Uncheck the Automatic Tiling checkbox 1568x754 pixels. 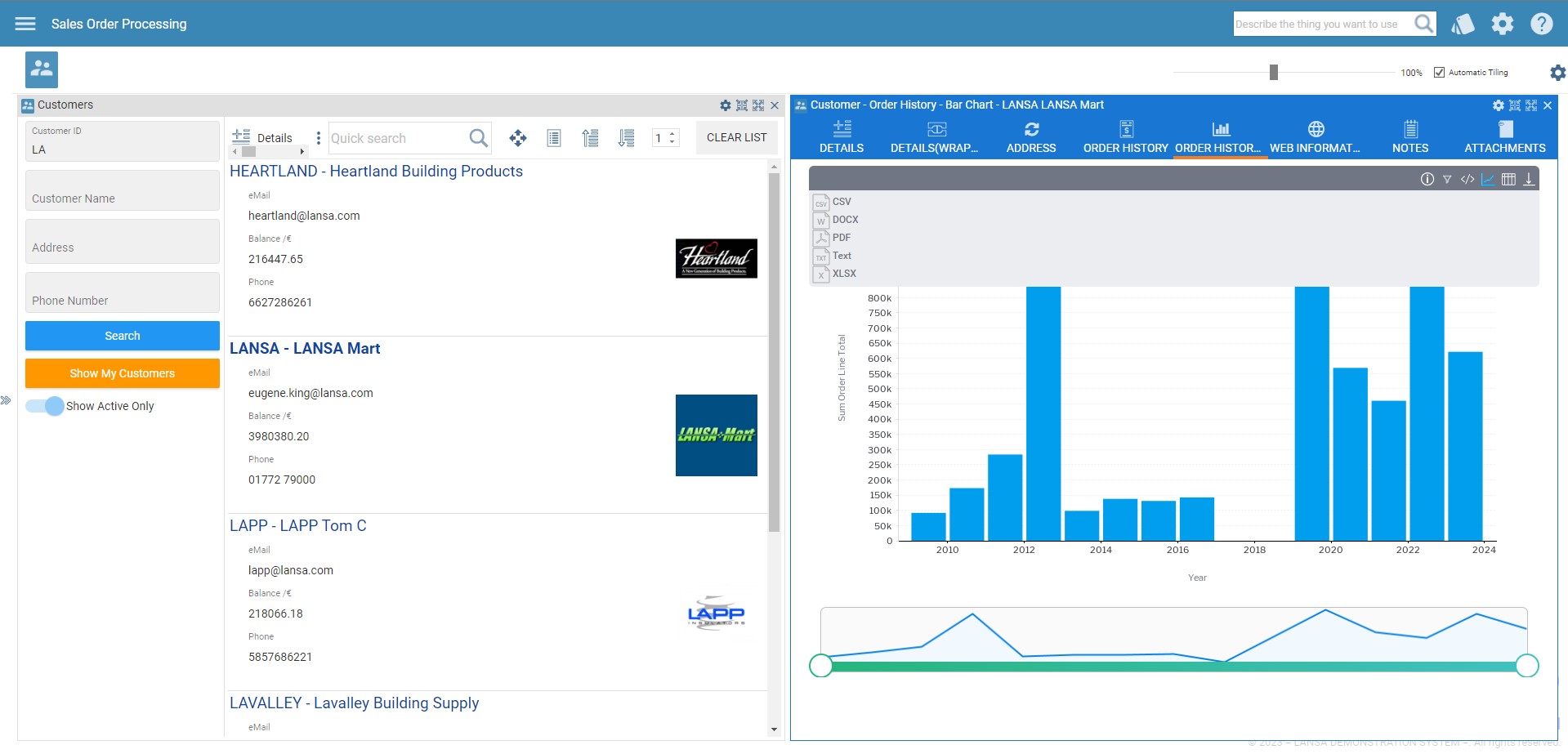[x=1439, y=72]
